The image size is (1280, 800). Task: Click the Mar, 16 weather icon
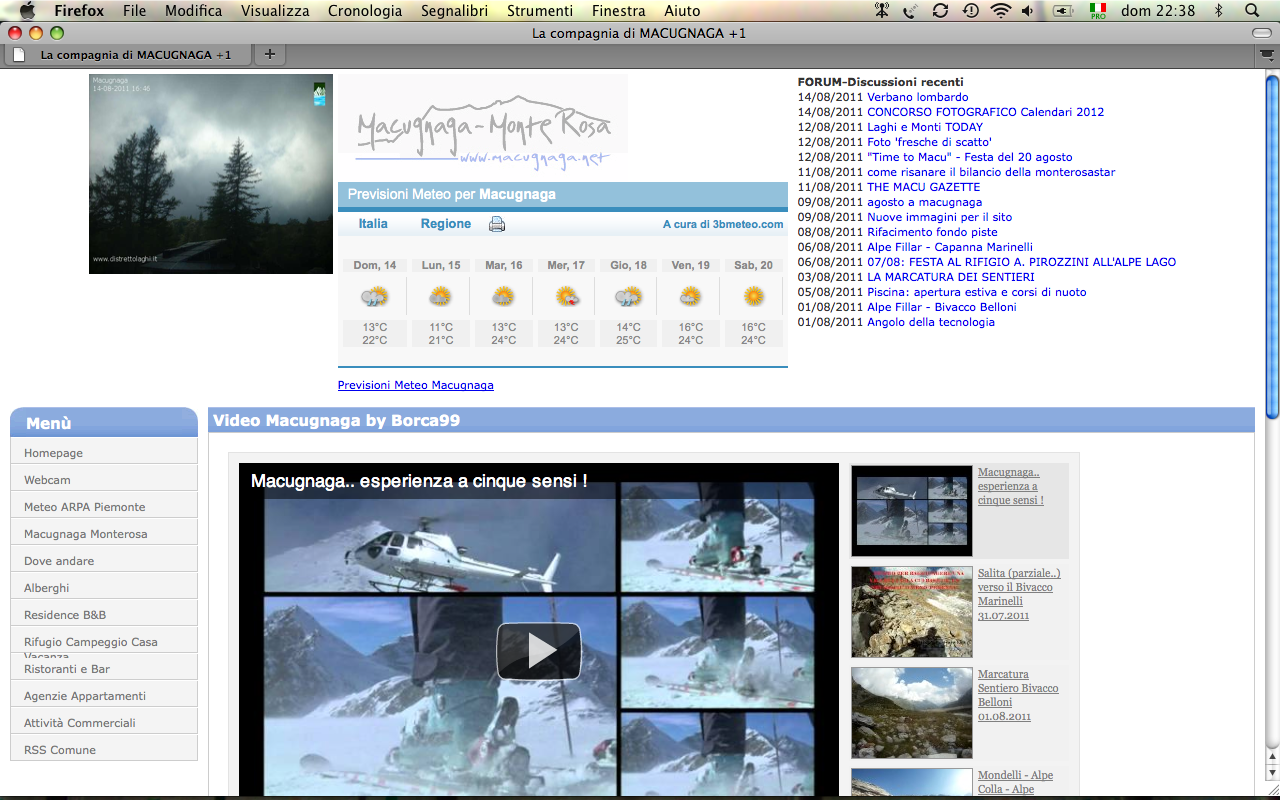503,297
